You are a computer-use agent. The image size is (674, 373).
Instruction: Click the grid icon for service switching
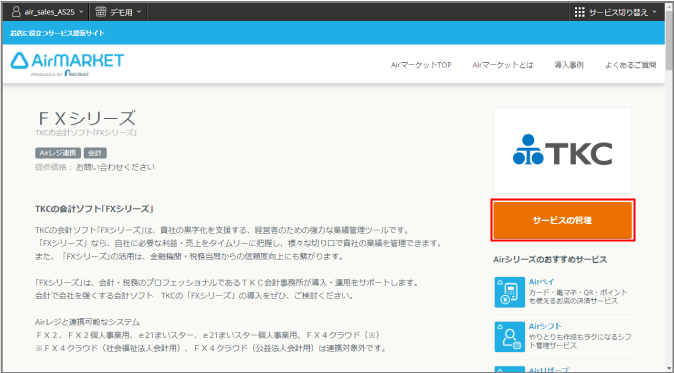click(x=579, y=12)
